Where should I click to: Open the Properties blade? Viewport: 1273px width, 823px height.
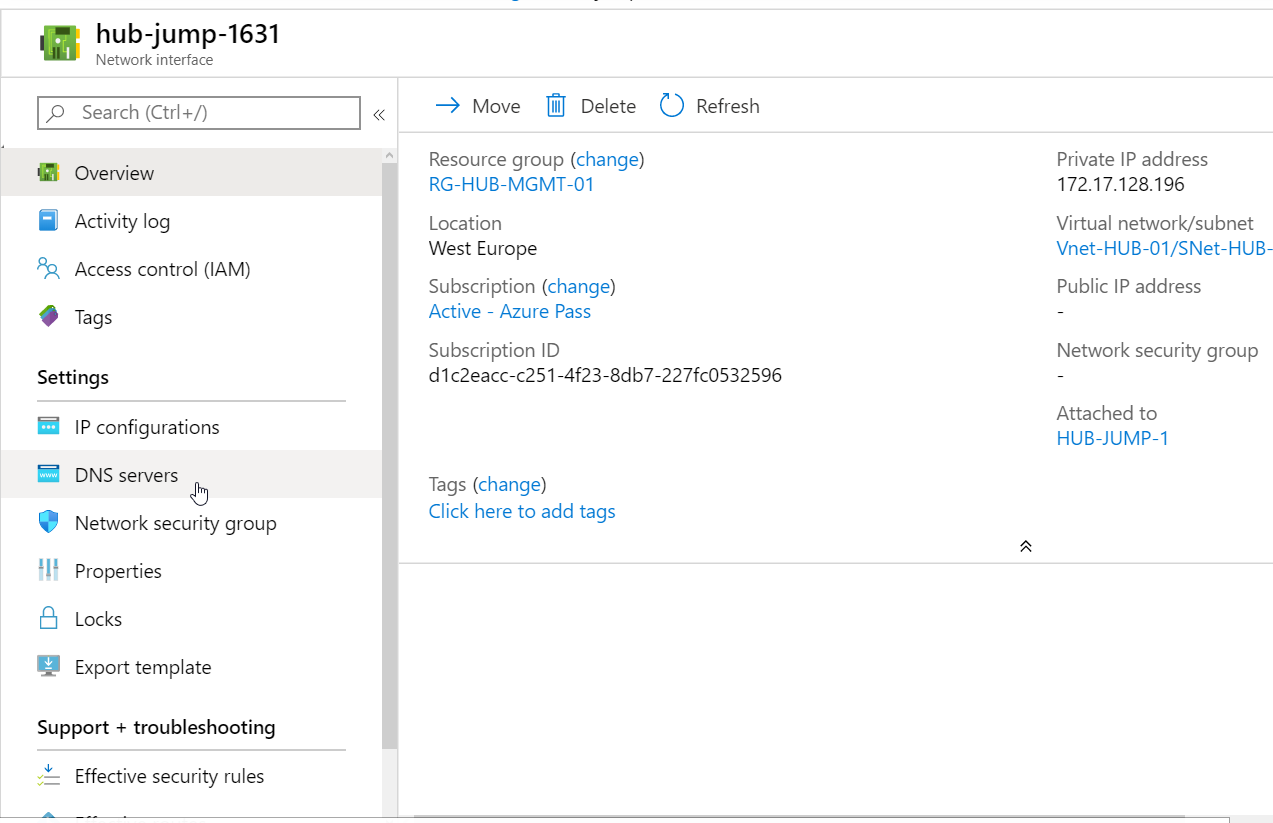click(191, 571)
